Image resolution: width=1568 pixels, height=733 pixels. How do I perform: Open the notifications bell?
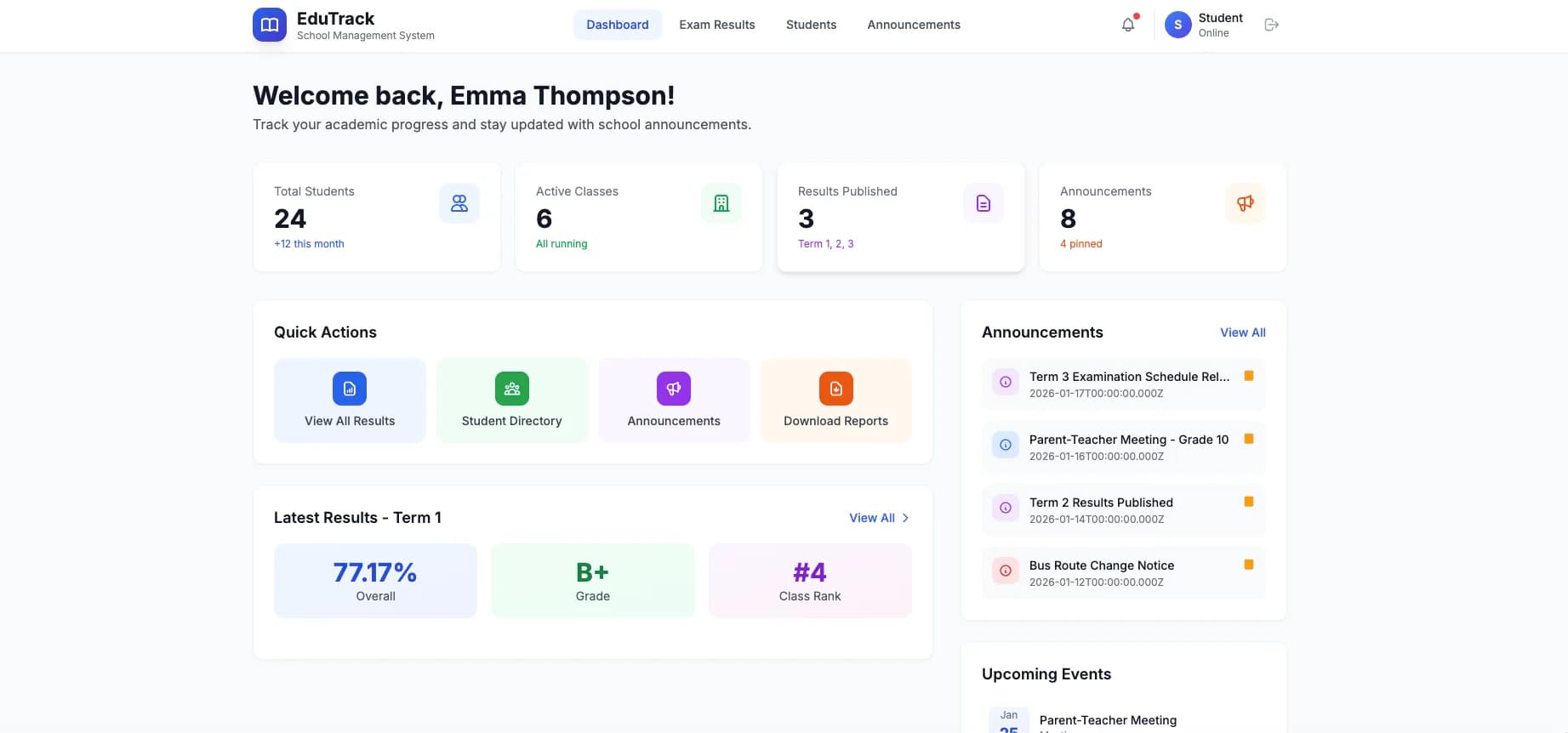pyautogui.click(x=1128, y=25)
